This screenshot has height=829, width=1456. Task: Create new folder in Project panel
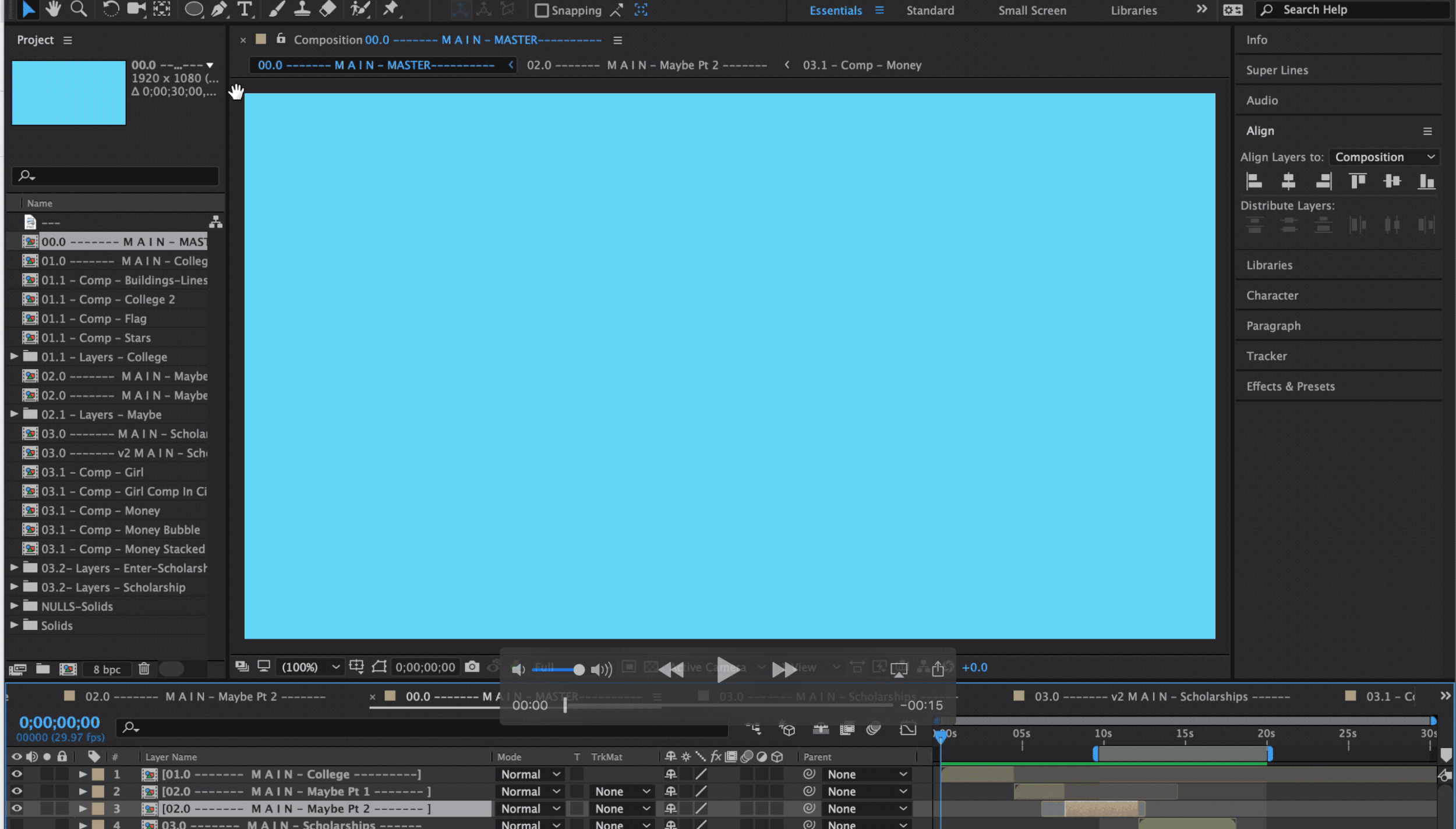tap(43, 669)
